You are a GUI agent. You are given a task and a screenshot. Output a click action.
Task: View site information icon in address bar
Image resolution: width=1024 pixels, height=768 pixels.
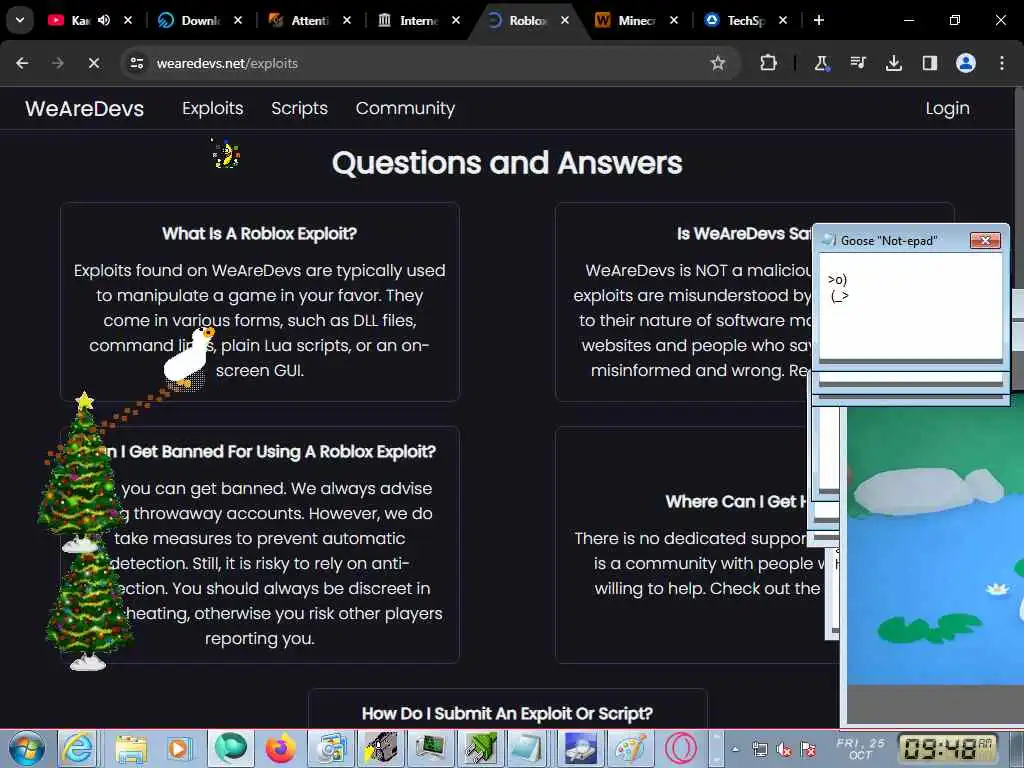pos(136,63)
